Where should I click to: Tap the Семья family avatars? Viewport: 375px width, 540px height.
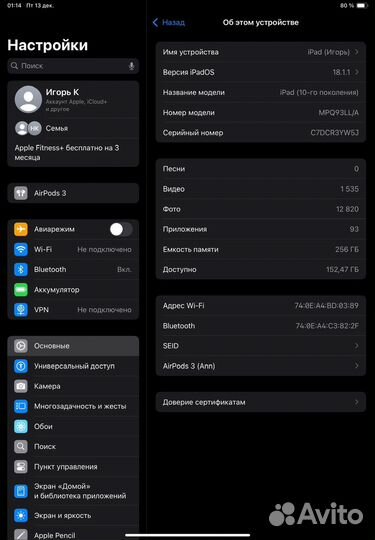[x=28, y=128]
